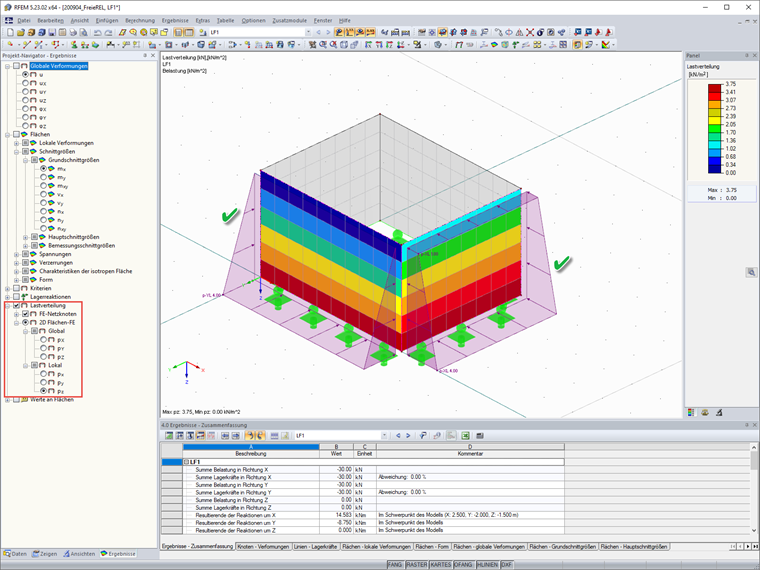Open the LF1 load case dropdown in toolbar
760x570 pixels.
click(308, 32)
